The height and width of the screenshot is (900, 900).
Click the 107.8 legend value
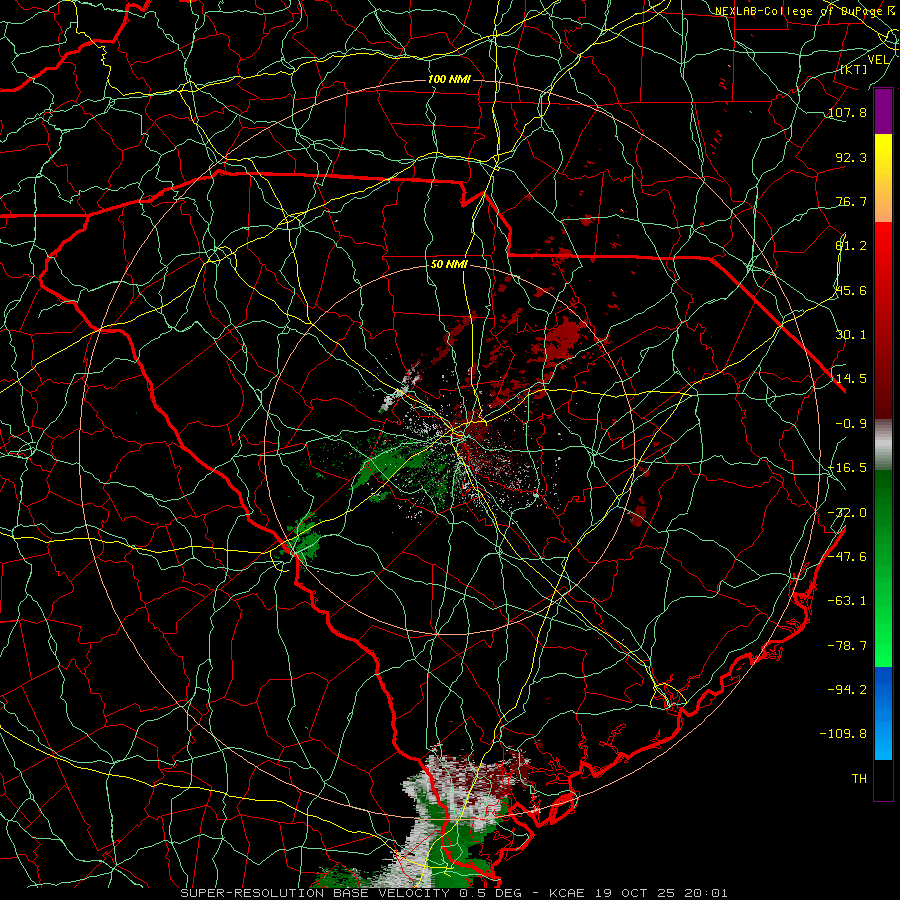point(847,112)
